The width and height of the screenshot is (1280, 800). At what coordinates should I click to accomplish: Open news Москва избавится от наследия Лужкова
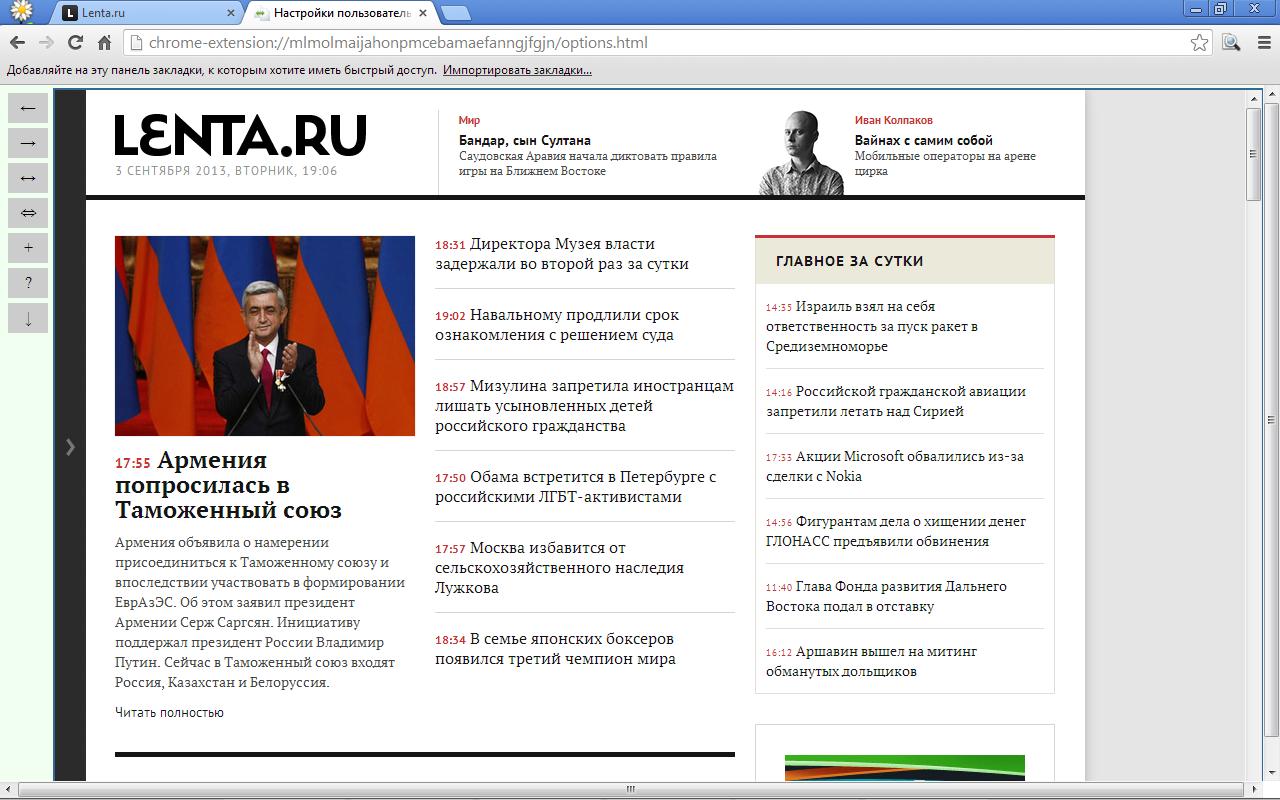(560, 568)
